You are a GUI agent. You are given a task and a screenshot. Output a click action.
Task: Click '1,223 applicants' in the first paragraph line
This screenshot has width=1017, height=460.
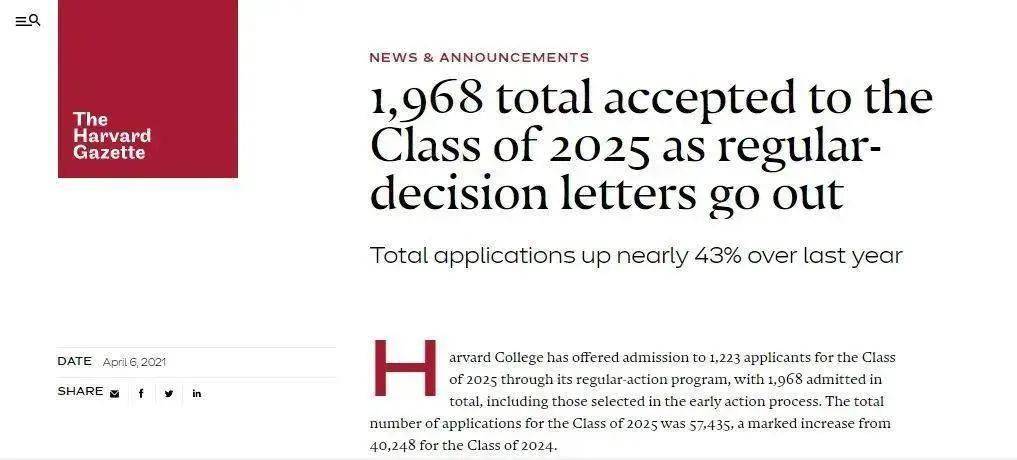(757, 357)
